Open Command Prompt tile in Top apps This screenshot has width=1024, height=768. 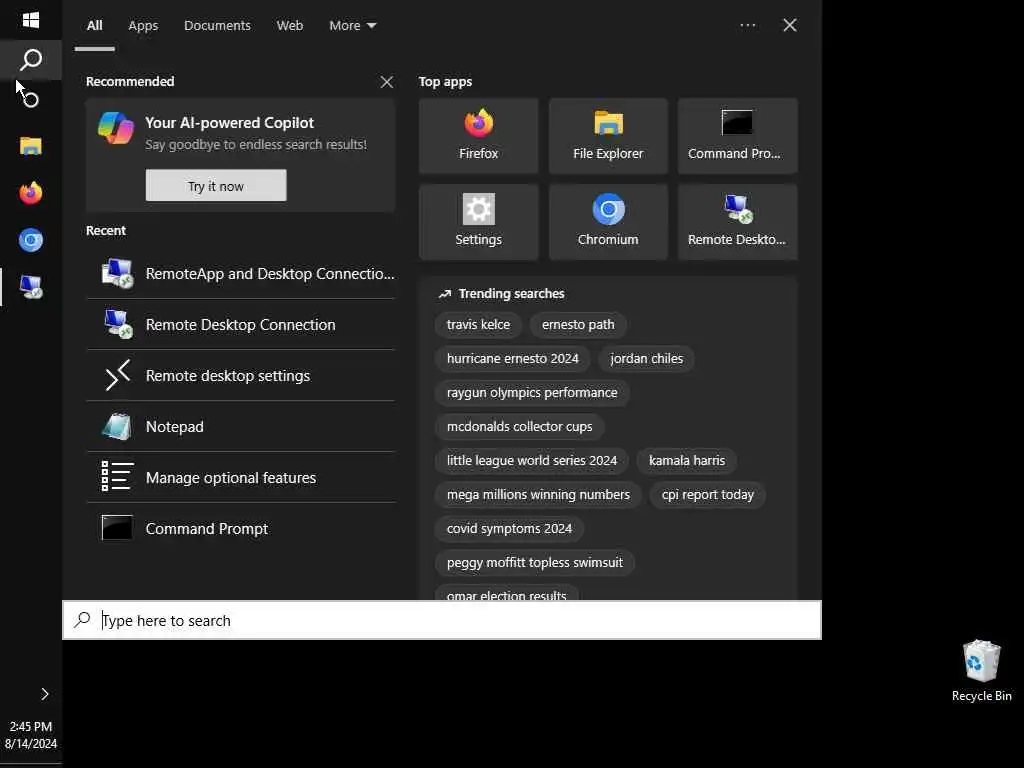pyautogui.click(x=737, y=136)
